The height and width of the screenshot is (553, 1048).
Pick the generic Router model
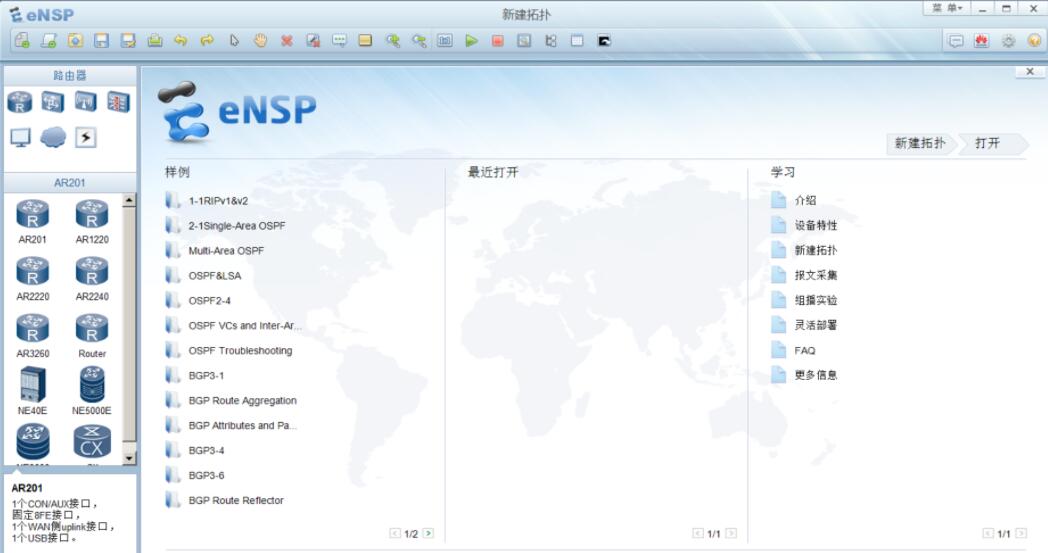tap(92, 336)
